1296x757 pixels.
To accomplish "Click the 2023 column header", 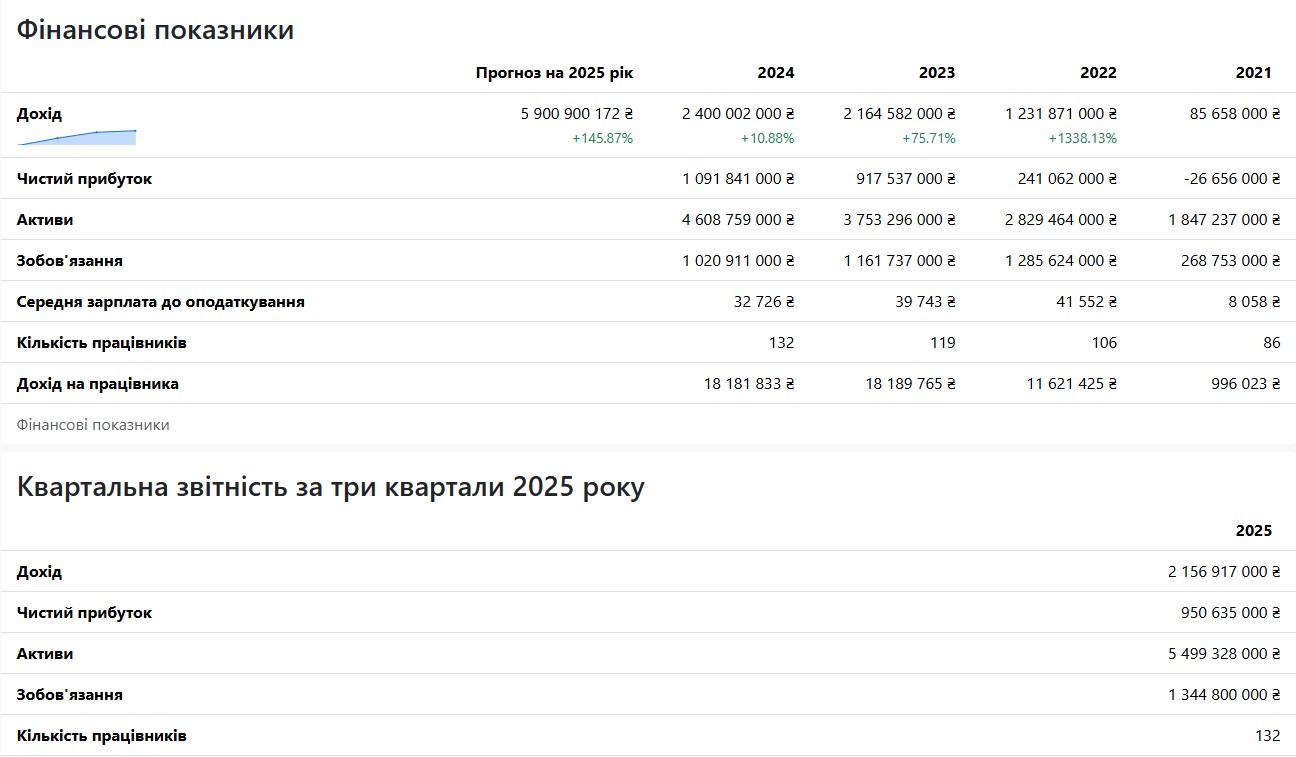I will (936, 73).
